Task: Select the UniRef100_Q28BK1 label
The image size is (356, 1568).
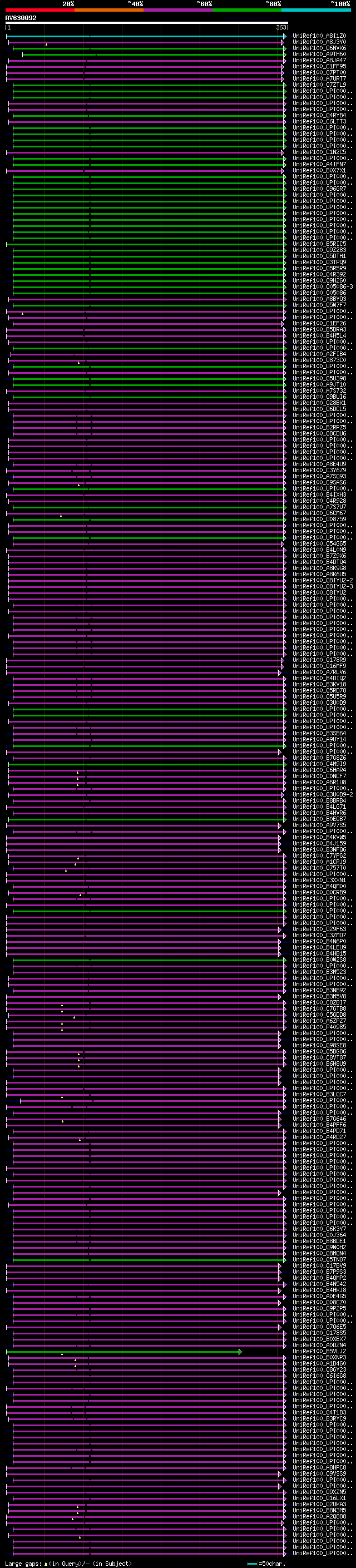Action: pyautogui.click(x=319, y=403)
